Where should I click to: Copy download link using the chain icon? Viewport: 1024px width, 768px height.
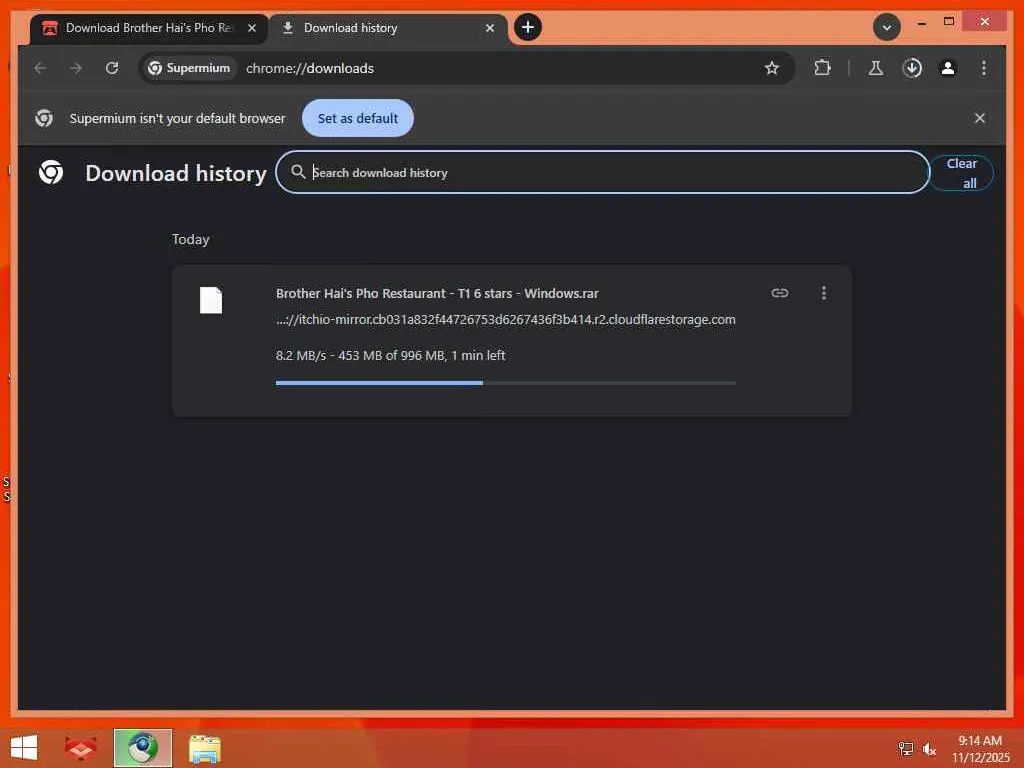click(x=779, y=293)
